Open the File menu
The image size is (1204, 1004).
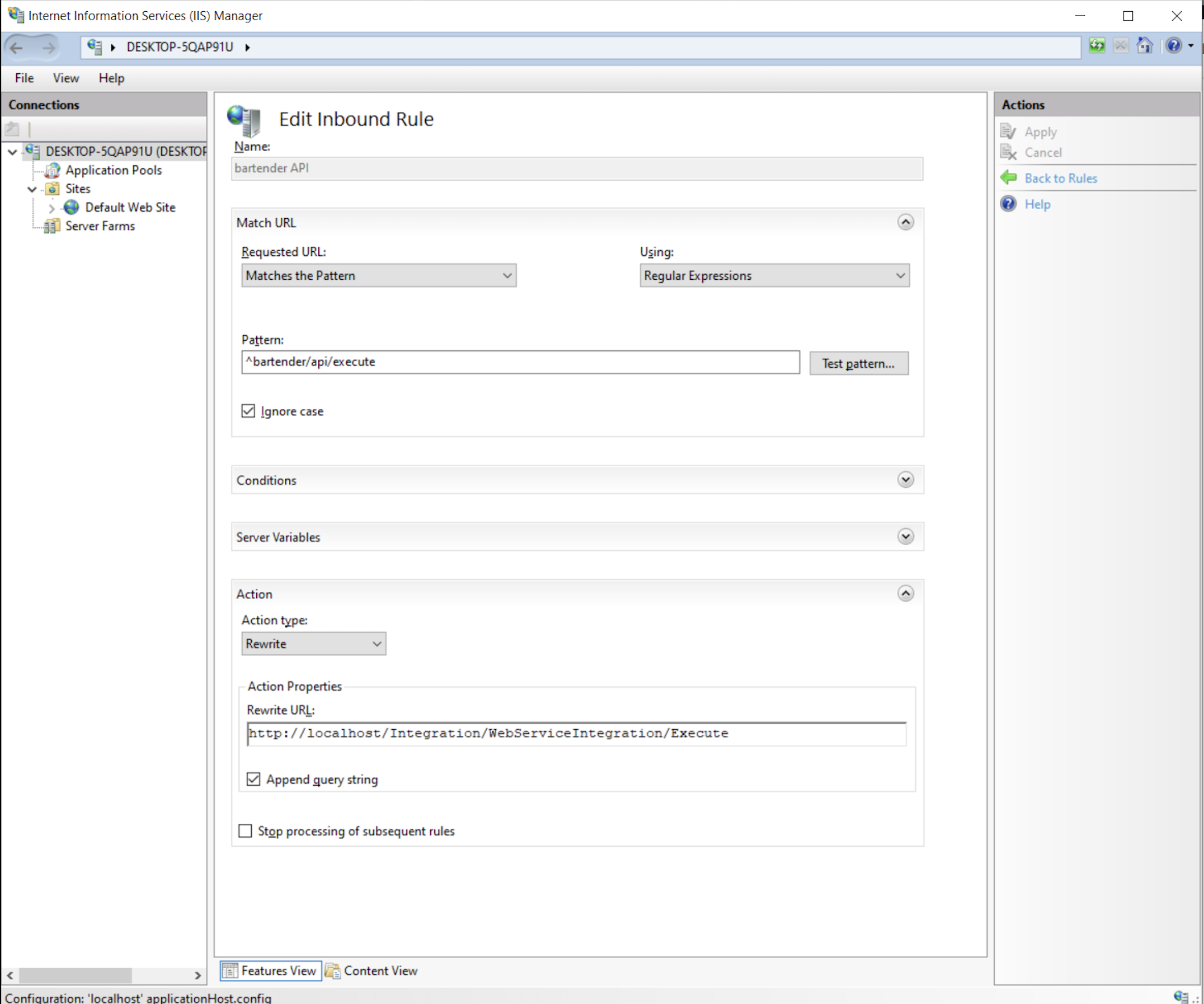coord(24,78)
